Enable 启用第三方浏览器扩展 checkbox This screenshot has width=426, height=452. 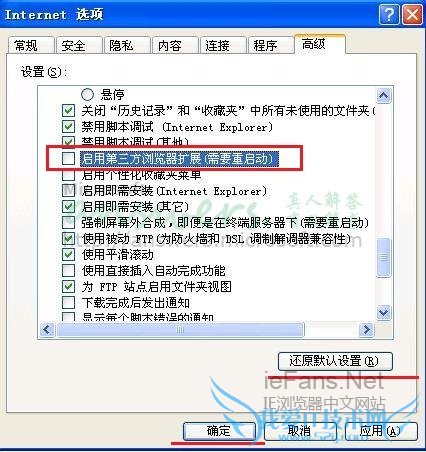68,158
